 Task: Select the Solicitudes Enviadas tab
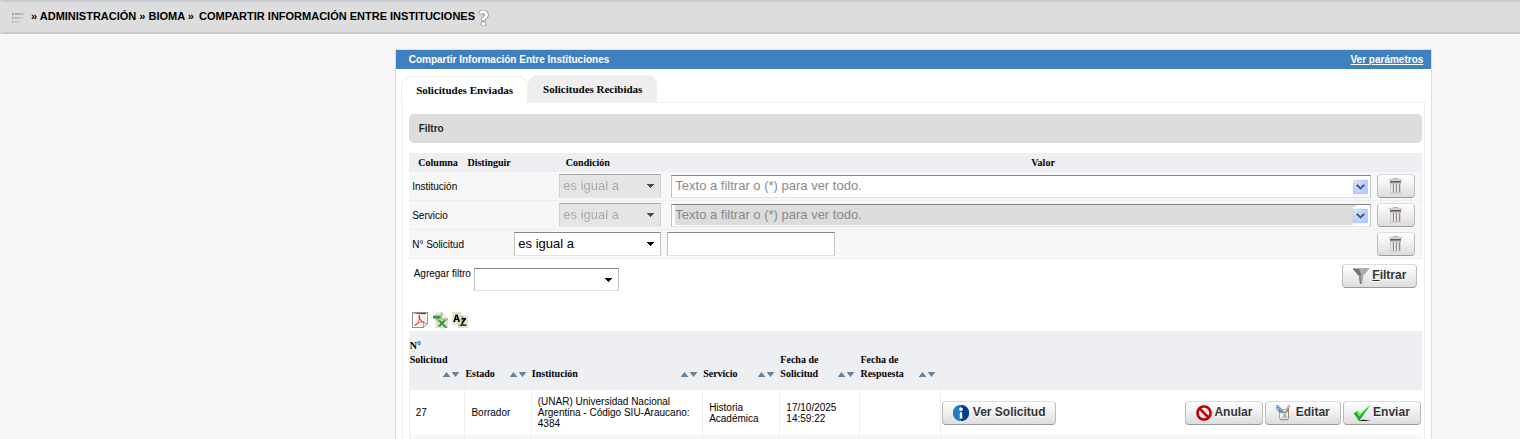coord(464,90)
